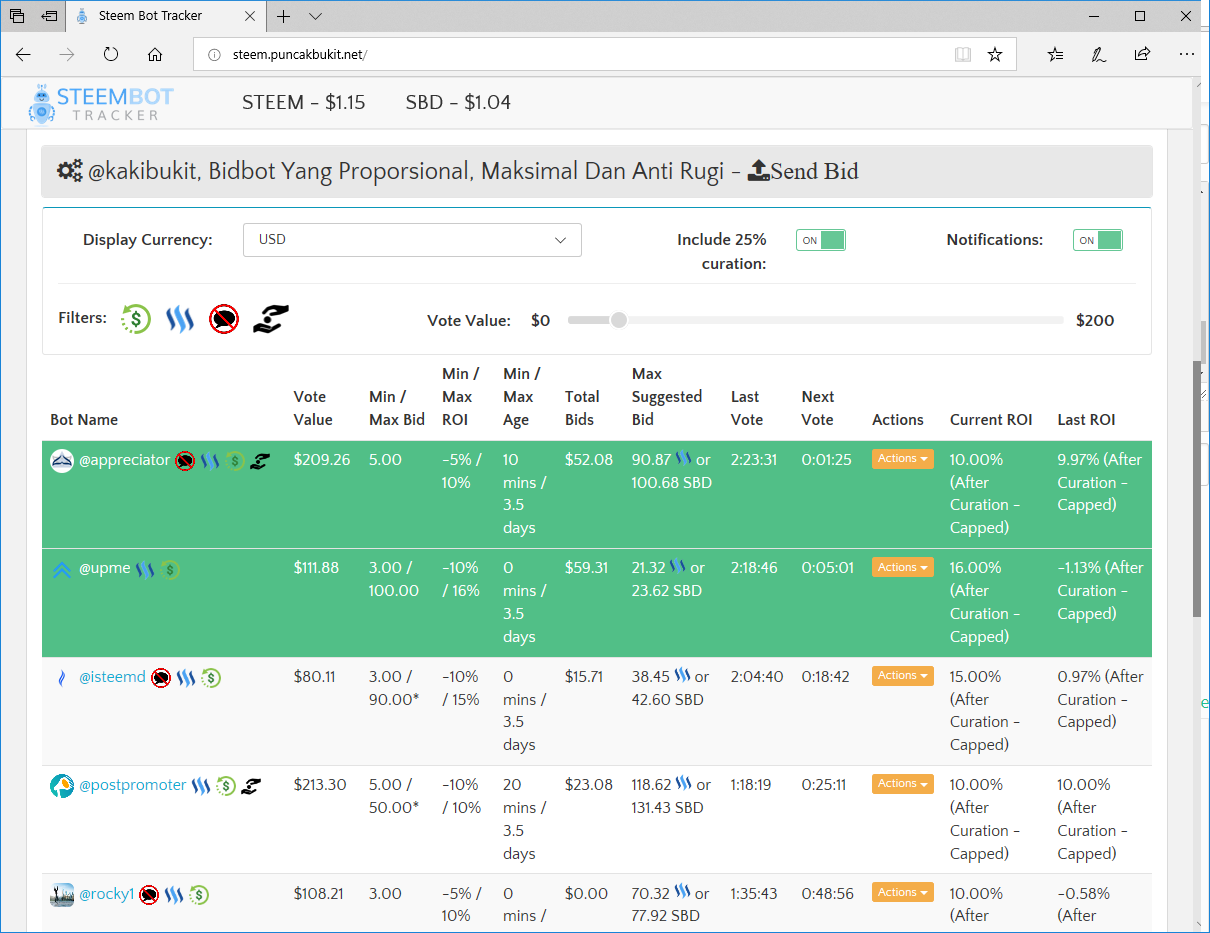The image size is (1210, 933).
Task: Open a new browser tab
Action: coord(283,16)
